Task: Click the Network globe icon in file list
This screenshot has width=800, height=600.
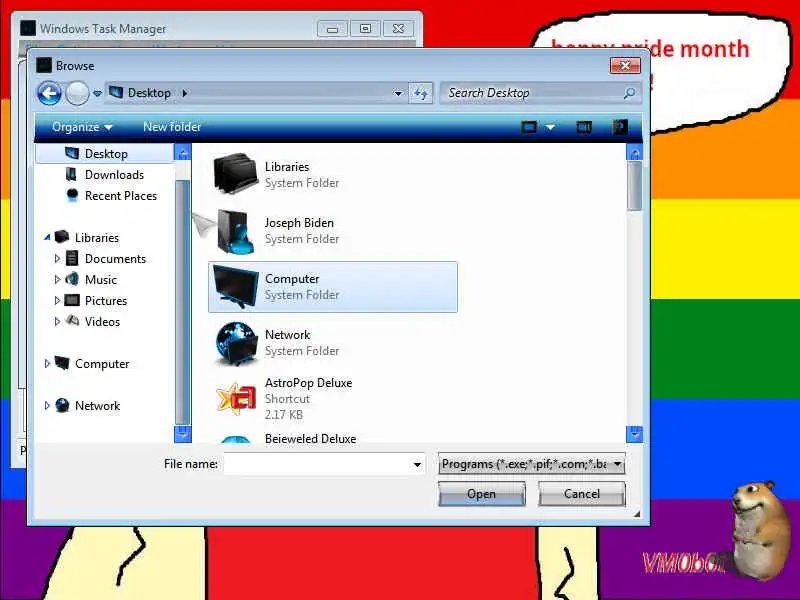Action: [235, 342]
